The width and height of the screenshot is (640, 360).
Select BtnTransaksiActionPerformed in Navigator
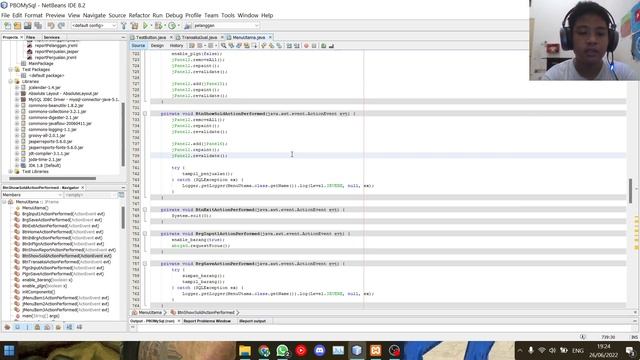pyautogui.click(x=66, y=262)
